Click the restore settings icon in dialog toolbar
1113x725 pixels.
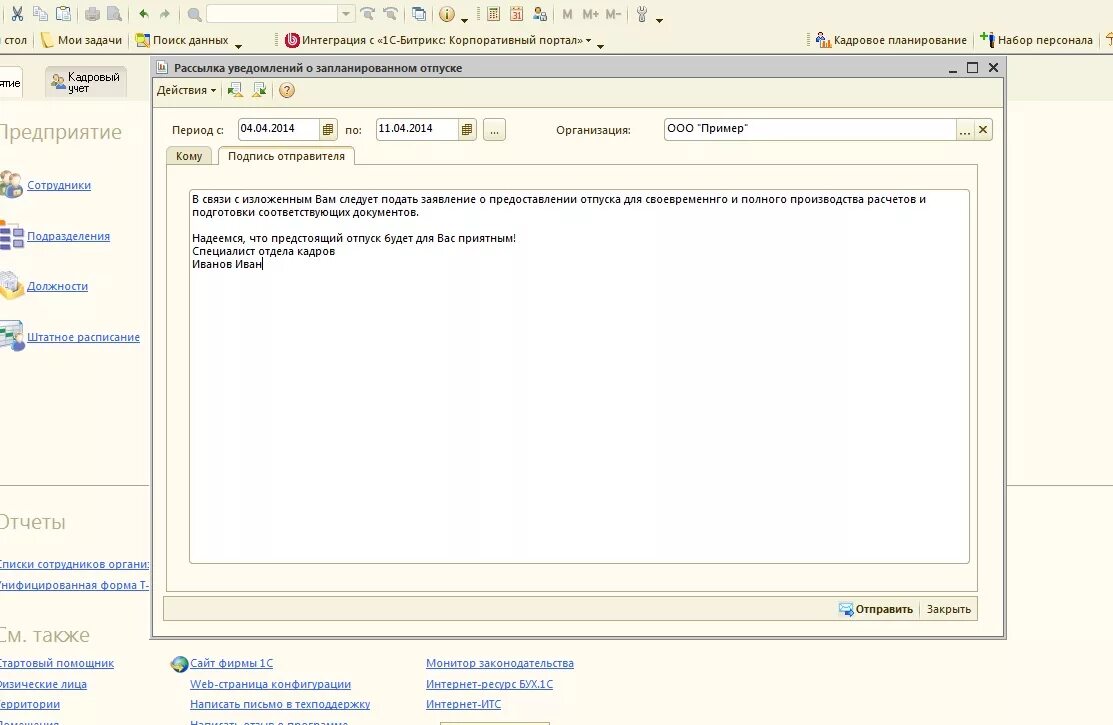point(235,90)
